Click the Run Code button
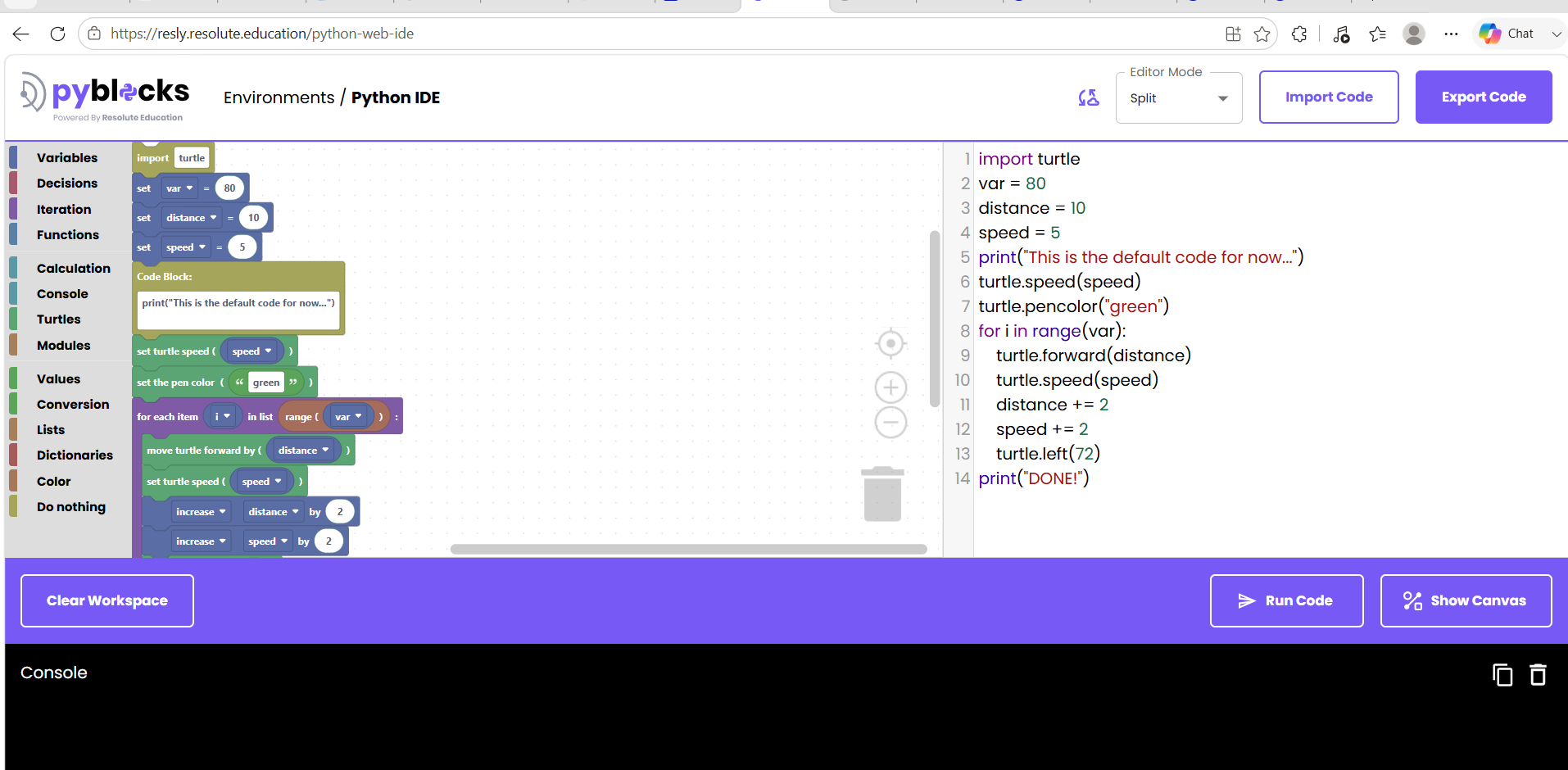The width and height of the screenshot is (1568, 770). point(1286,600)
